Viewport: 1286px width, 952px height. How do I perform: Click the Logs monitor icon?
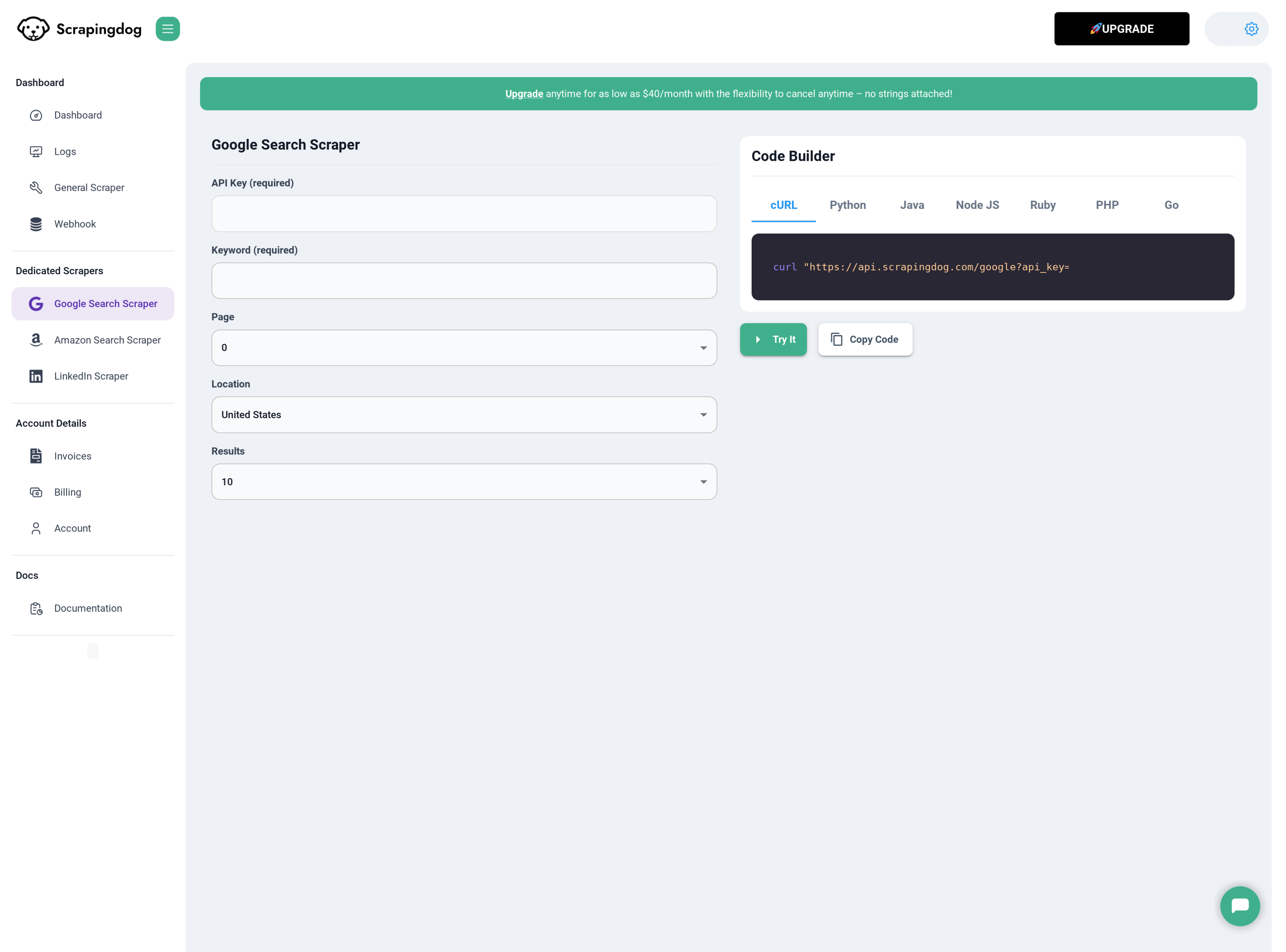coord(36,151)
